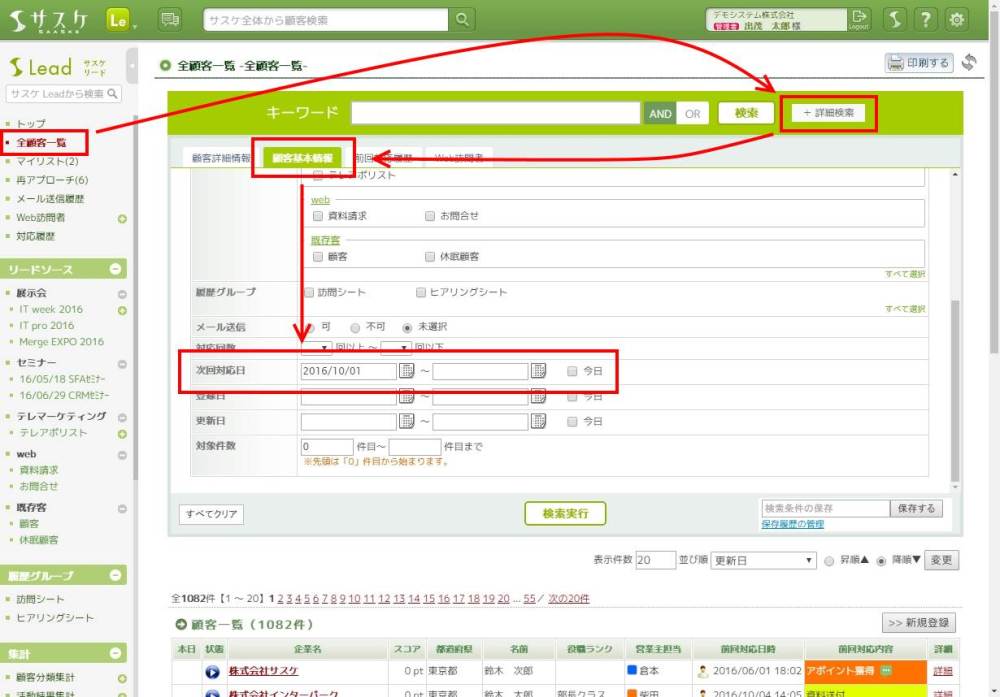Open the chat message icon in header

pos(170,19)
